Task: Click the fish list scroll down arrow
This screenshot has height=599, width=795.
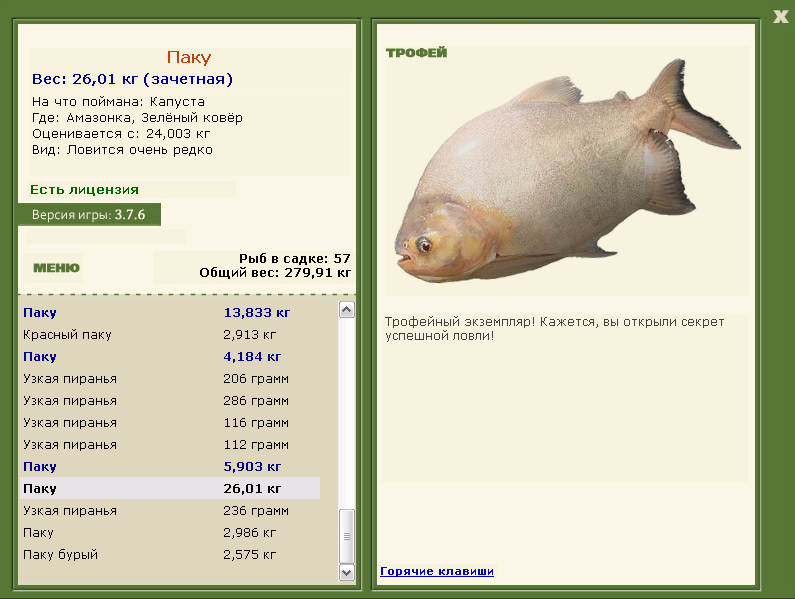Action: coord(347,573)
